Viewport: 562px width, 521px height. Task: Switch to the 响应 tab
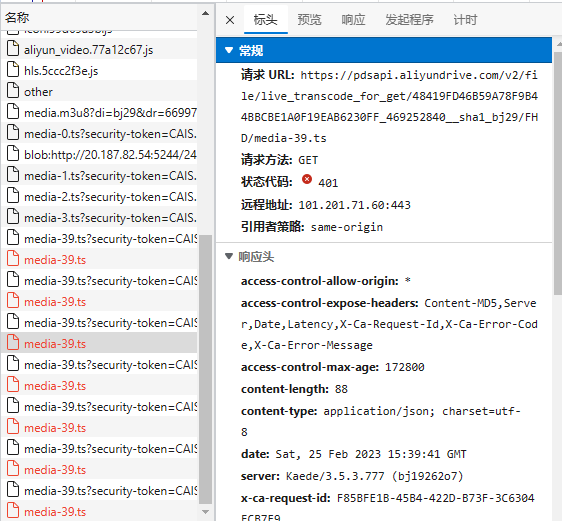(353, 20)
